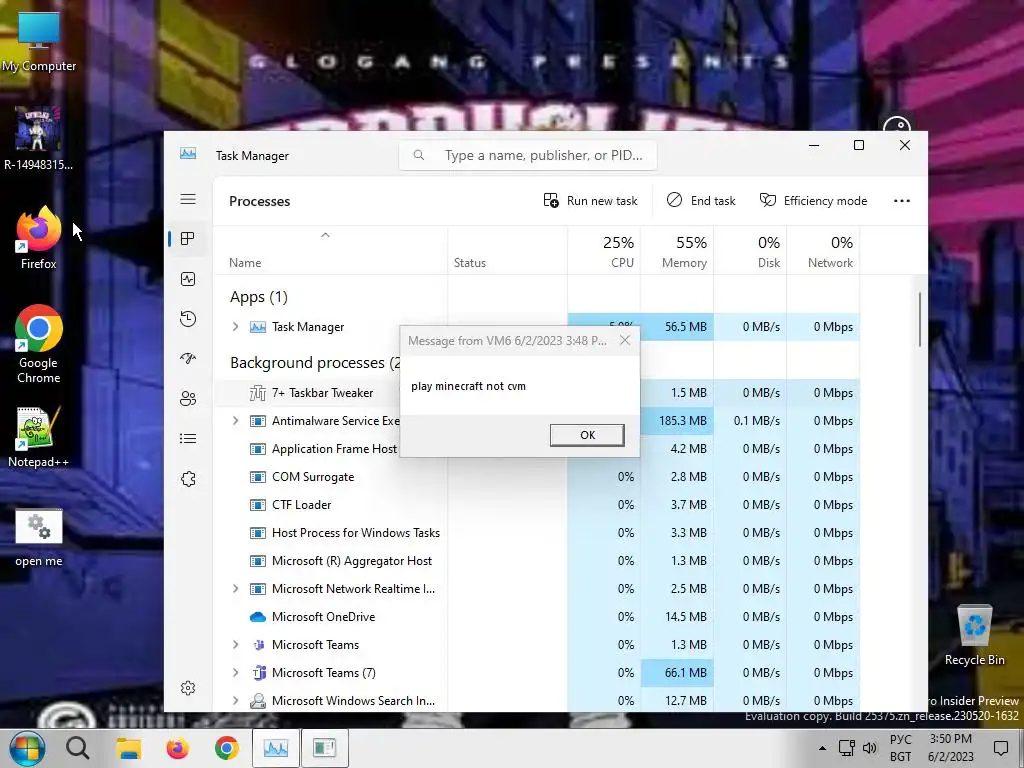
Task: Open the taskbar clock showing 3:50 PM
Action: 950,748
